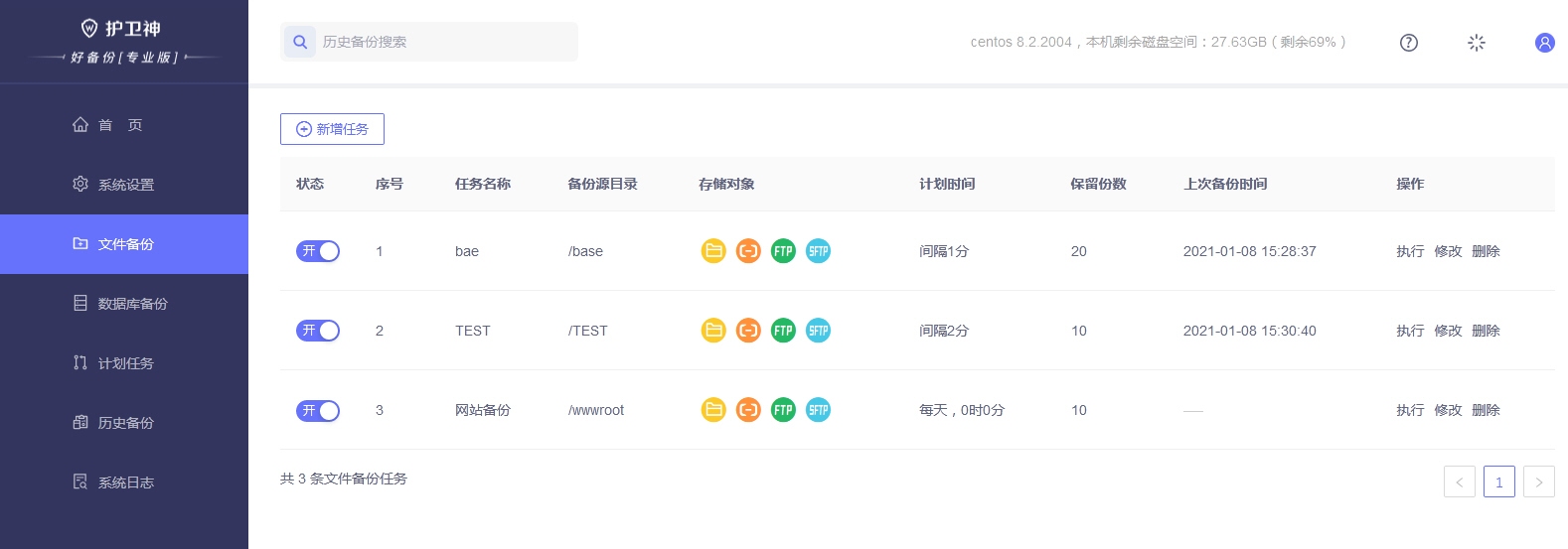Click the 每天，0时0分 schedule cell

click(x=962, y=410)
